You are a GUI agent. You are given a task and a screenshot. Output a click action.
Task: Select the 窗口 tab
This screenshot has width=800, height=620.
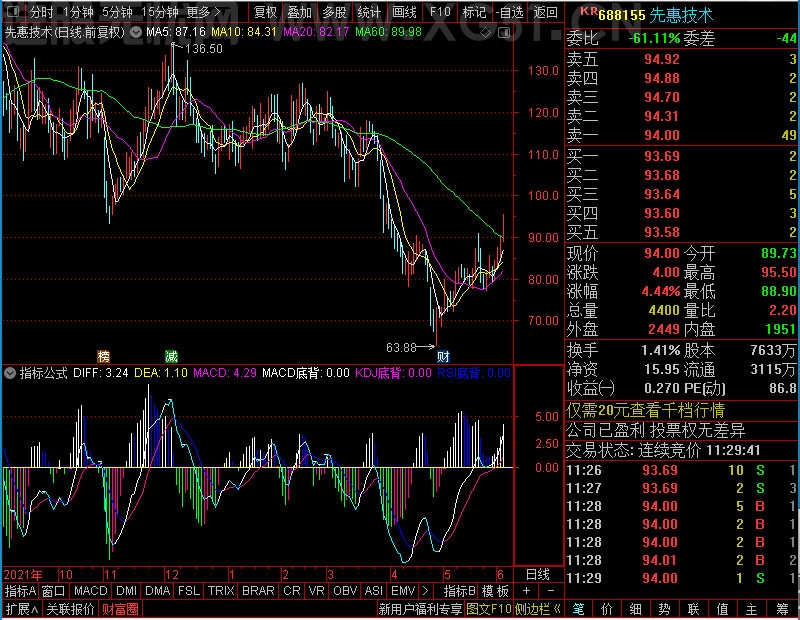point(54,590)
